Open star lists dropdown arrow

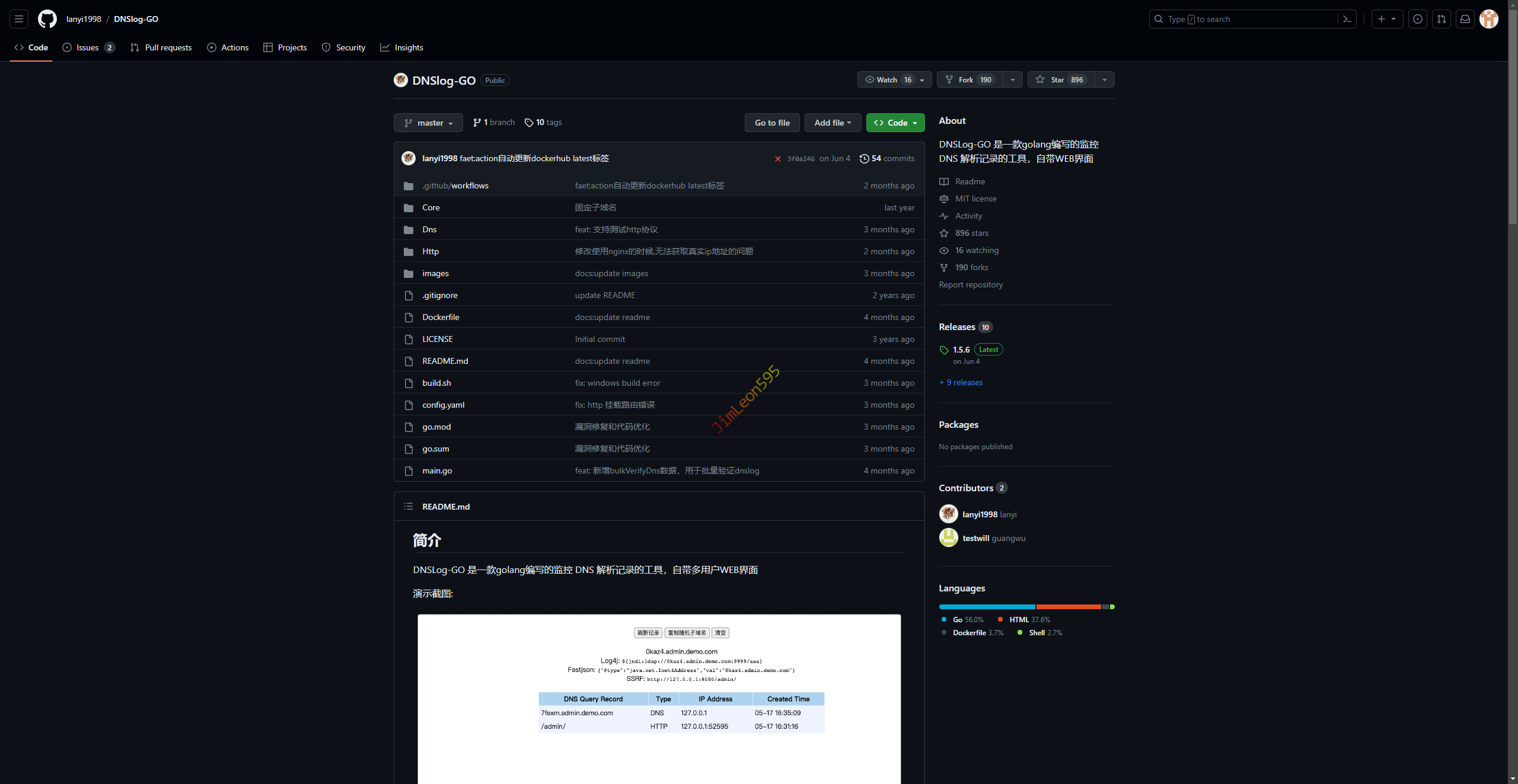1105,79
